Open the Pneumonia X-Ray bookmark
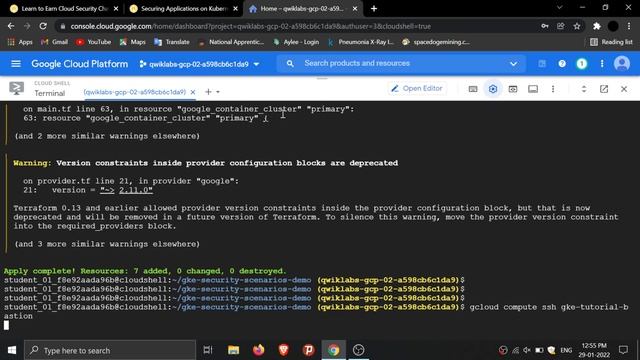640x360 pixels. pyautogui.click(x=360, y=42)
